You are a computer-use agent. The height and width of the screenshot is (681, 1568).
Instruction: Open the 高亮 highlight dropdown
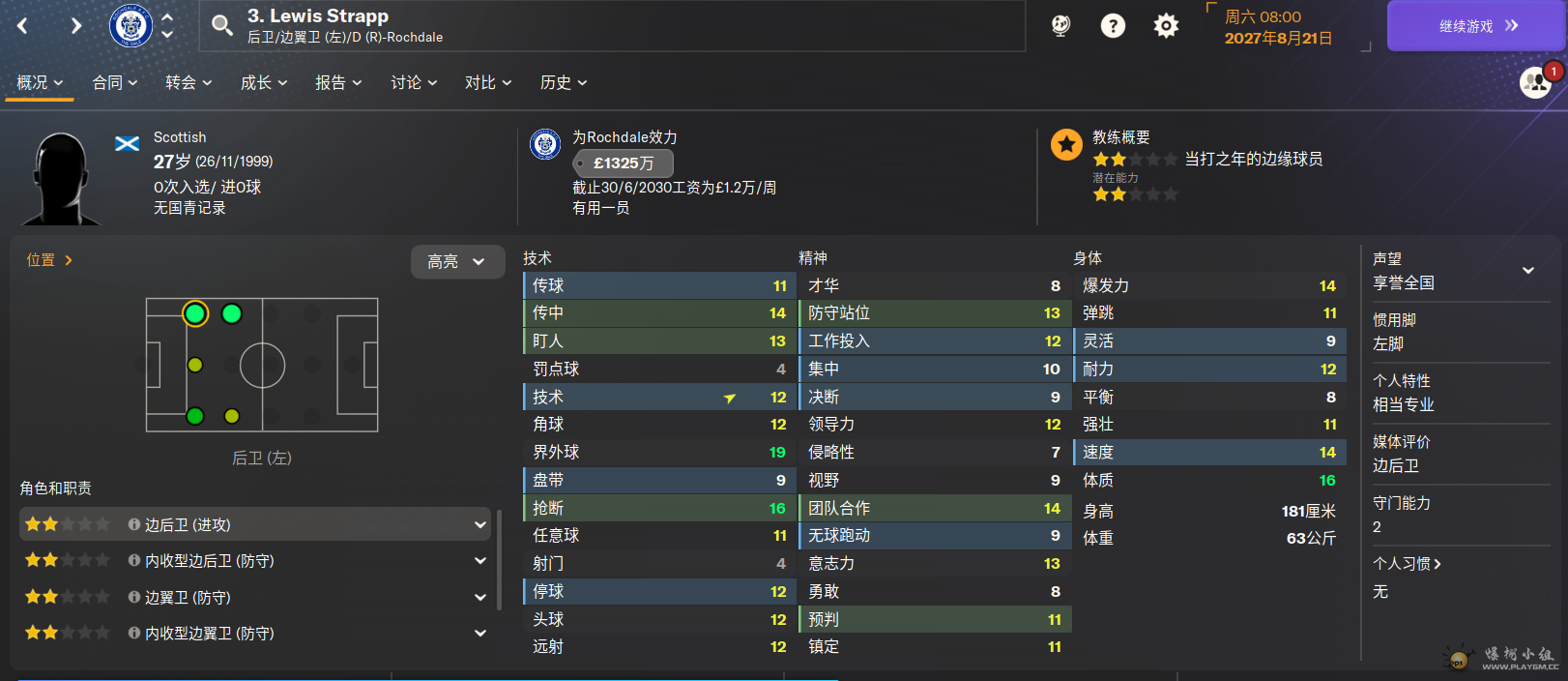tap(457, 261)
